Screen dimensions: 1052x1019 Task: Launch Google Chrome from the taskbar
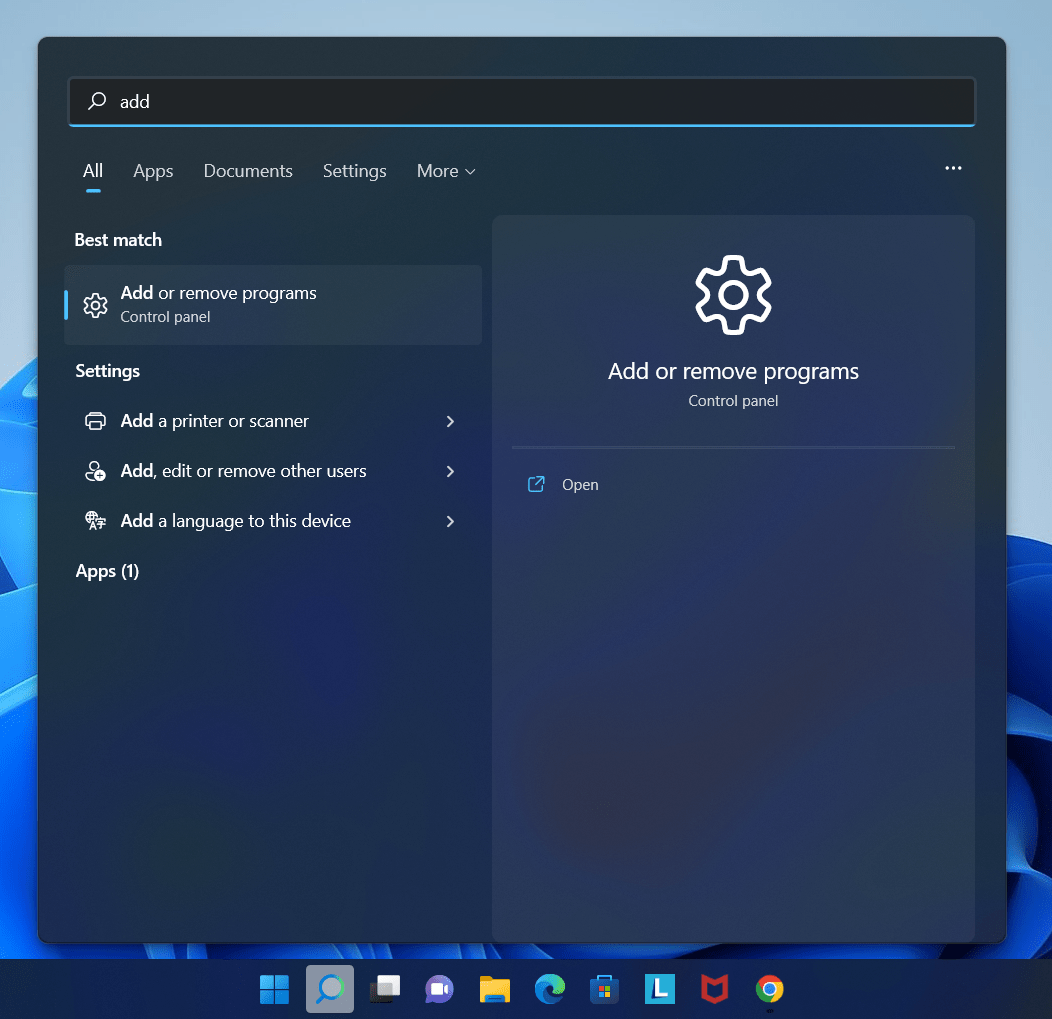point(769,988)
